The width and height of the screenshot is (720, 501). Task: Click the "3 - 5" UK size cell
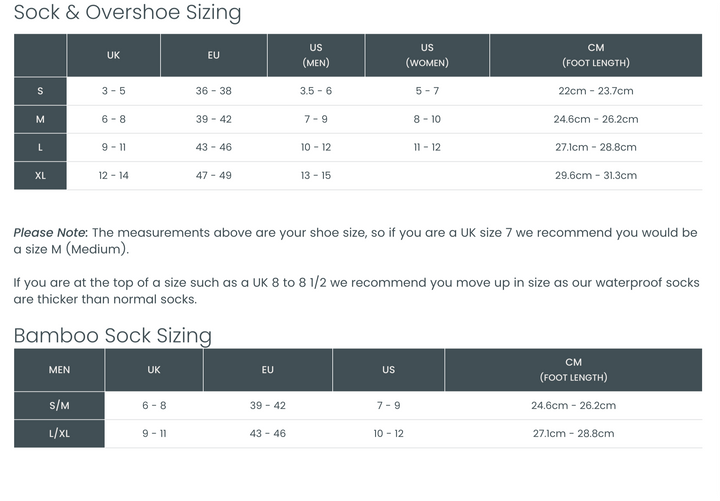pyautogui.click(x=113, y=91)
